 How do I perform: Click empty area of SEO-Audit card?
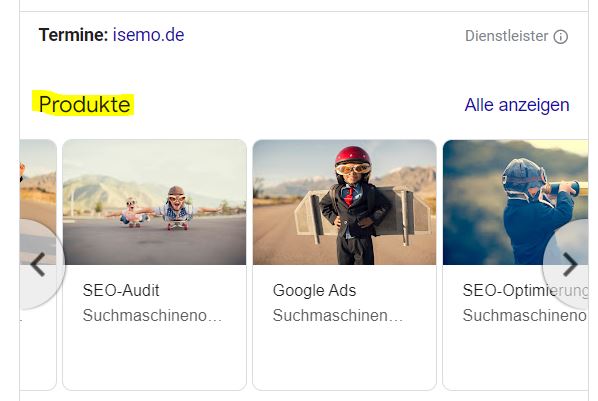154,357
